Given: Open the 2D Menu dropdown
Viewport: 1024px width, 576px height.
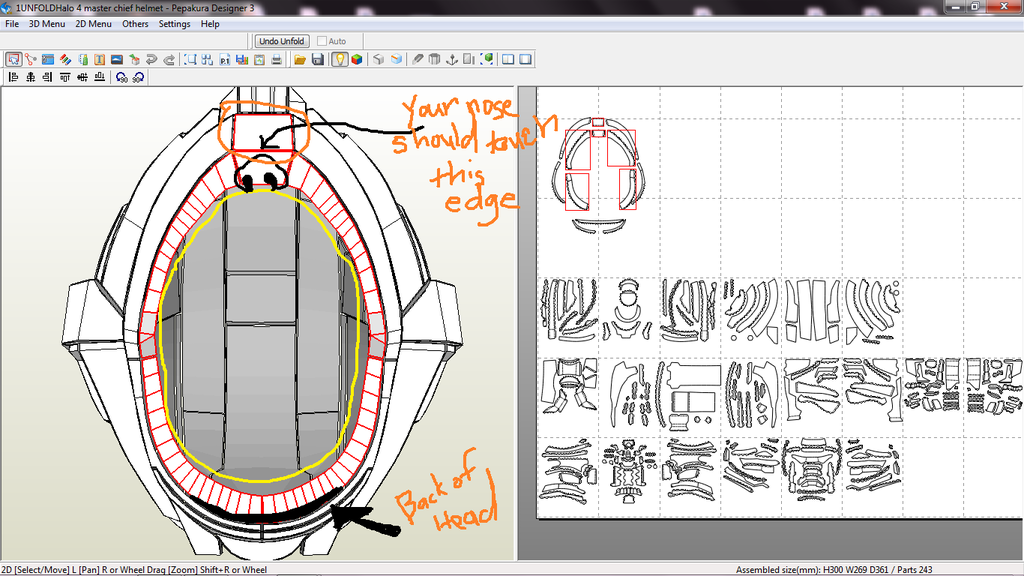Looking at the screenshot, I should tap(93, 23).
